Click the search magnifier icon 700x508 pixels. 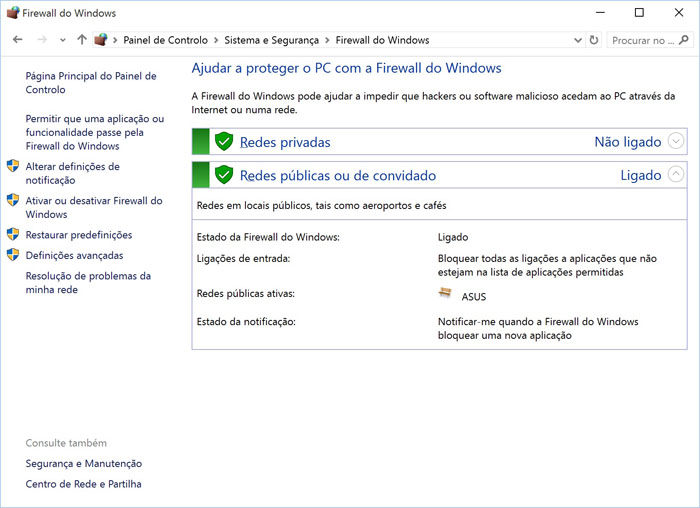click(x=683, y=40)
